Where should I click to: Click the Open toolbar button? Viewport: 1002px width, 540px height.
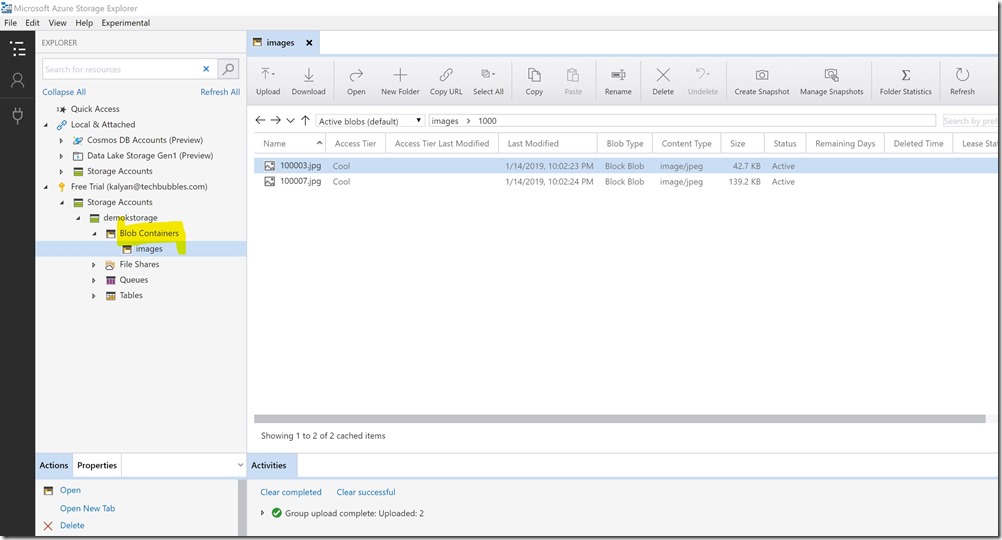[356, 81]
